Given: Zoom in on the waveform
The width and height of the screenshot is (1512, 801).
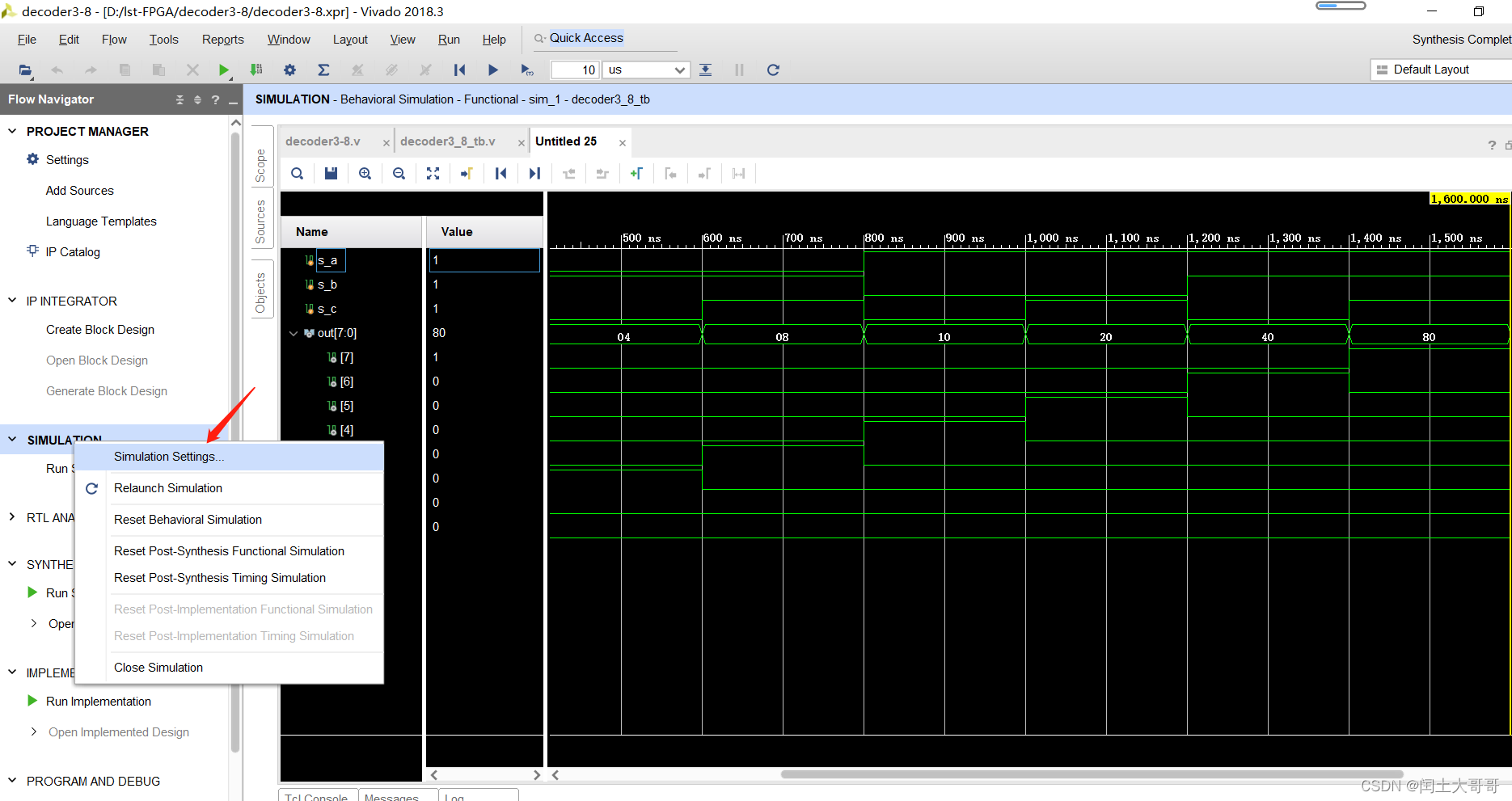Looking at the screenshot, I should [x=365, y=174].
